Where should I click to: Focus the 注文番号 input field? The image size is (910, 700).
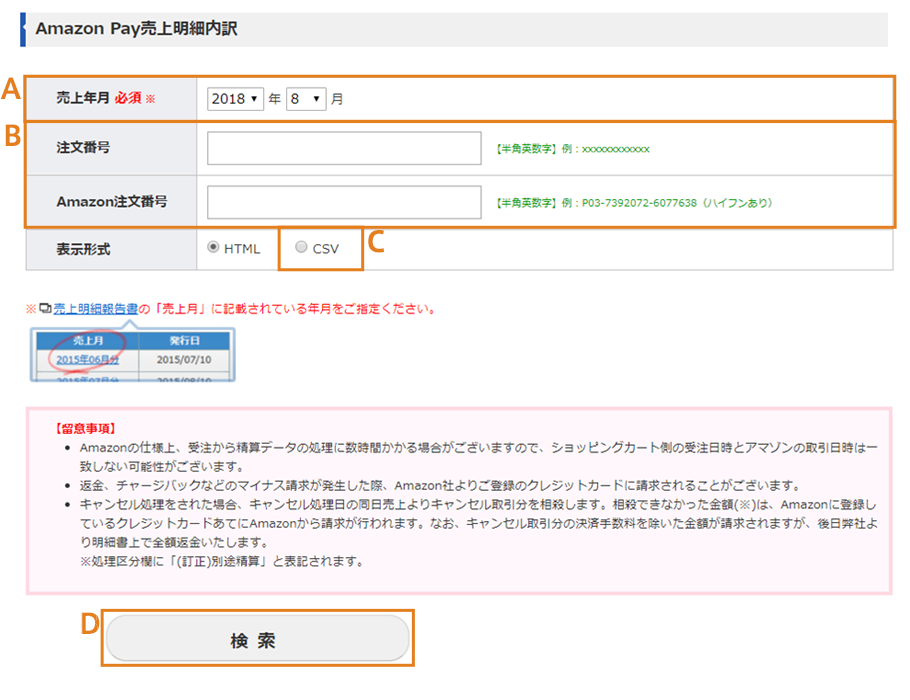click(343, 147)
